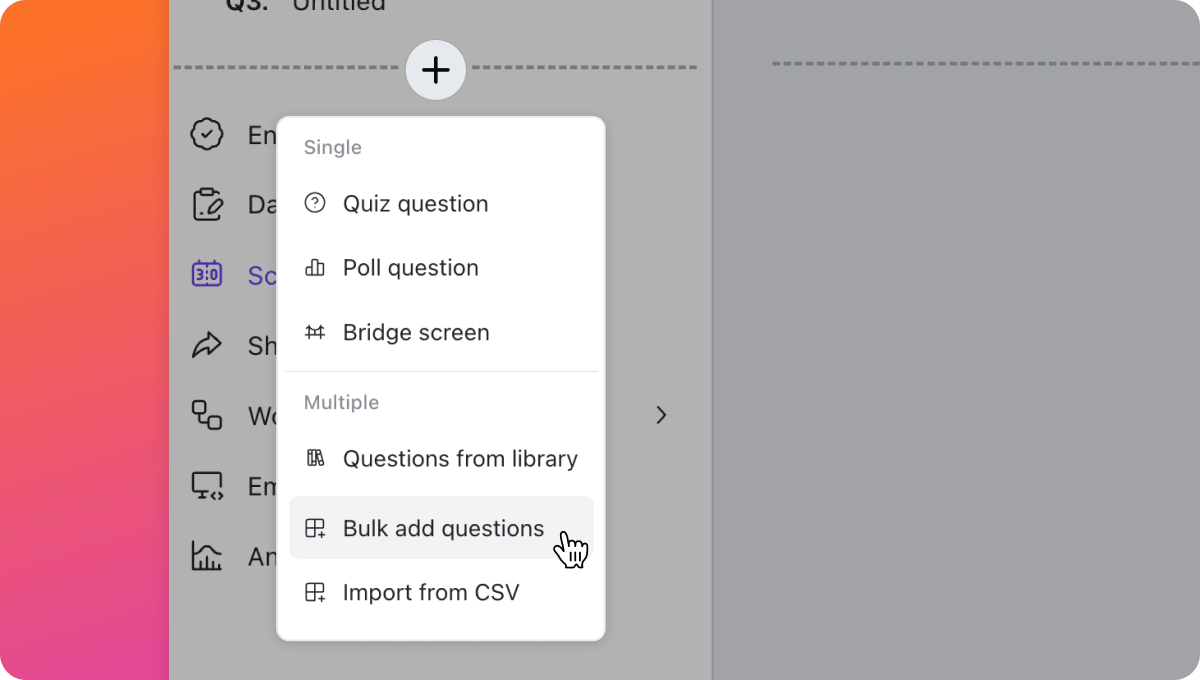Select Bulk add questions
The image size is (1200, 680).
point(441,528)
